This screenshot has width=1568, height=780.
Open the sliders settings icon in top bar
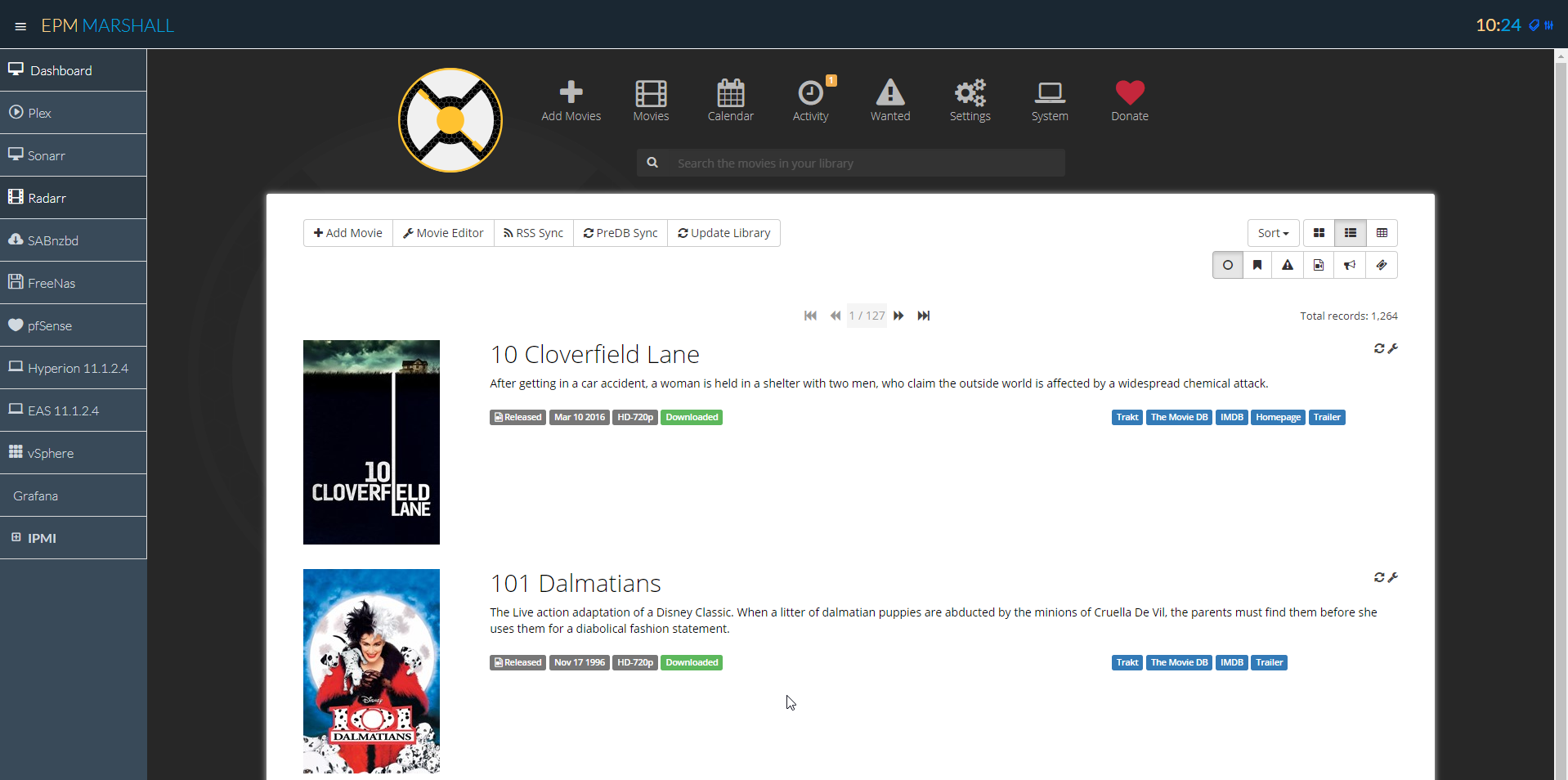pos(1548,25)
